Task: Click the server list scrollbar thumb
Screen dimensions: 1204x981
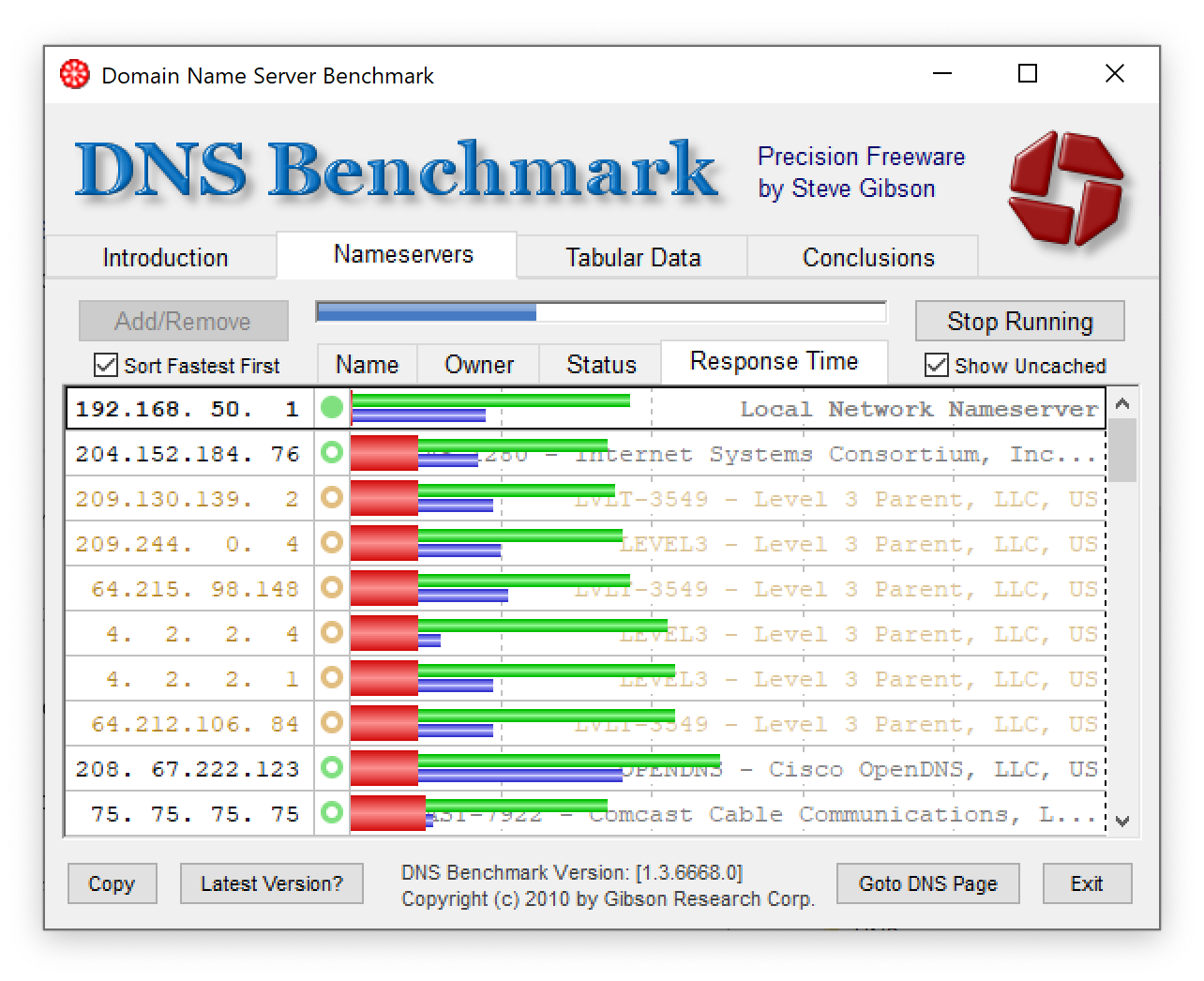Action: [x=1122, y=450]
